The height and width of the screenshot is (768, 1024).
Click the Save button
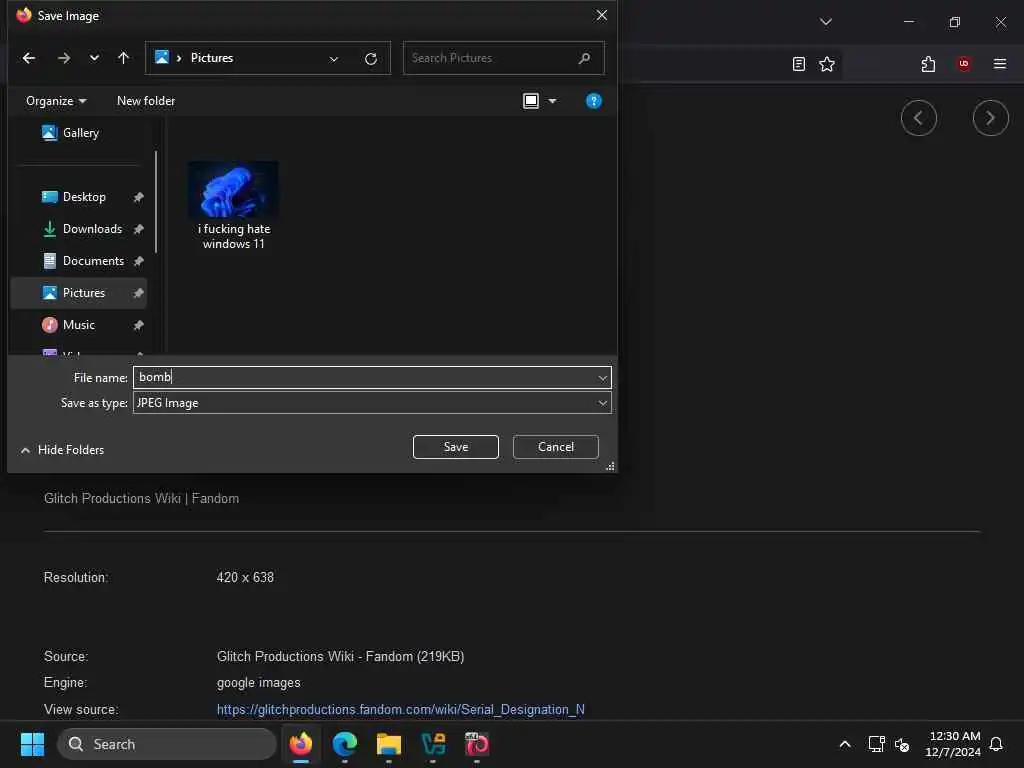[456, 447]
